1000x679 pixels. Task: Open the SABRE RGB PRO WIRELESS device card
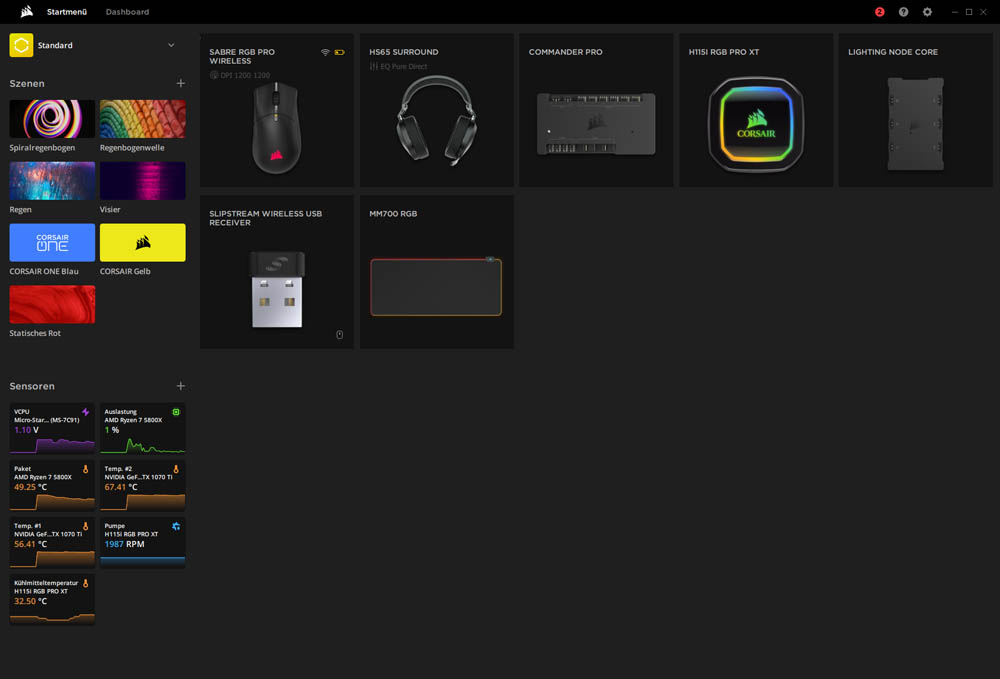pyautogui.click(x=277, y=110)
